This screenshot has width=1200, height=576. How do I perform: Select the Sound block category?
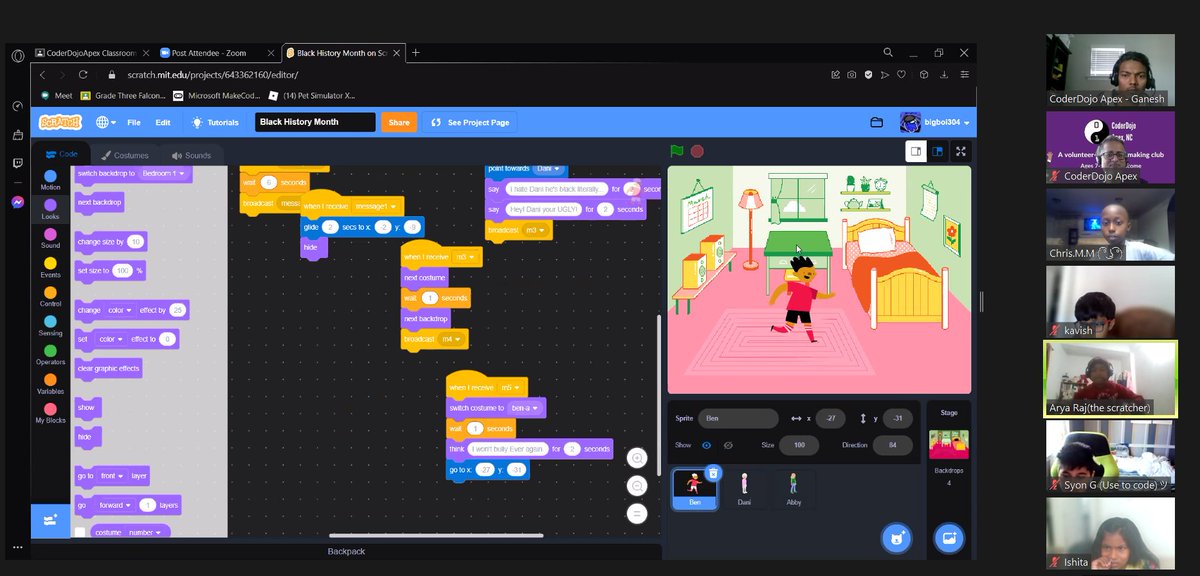pyautogui.click(x=50, y=238)
